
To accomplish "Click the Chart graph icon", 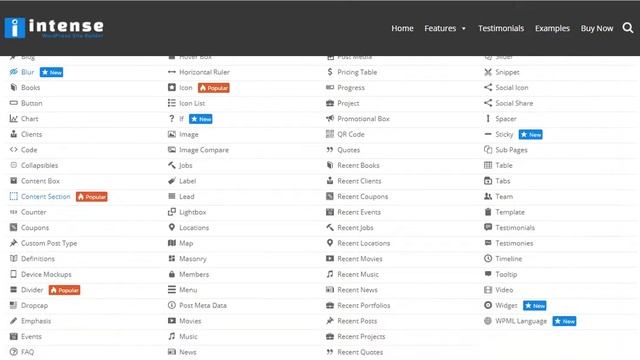I will 13,119.
